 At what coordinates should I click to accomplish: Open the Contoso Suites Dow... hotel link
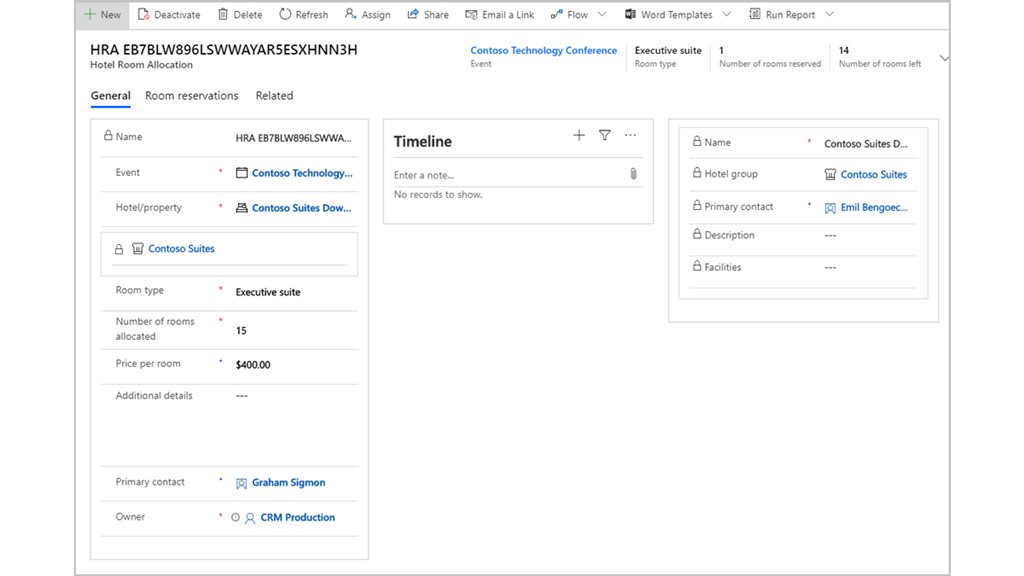pyautogui.click(x=301, y=208)
